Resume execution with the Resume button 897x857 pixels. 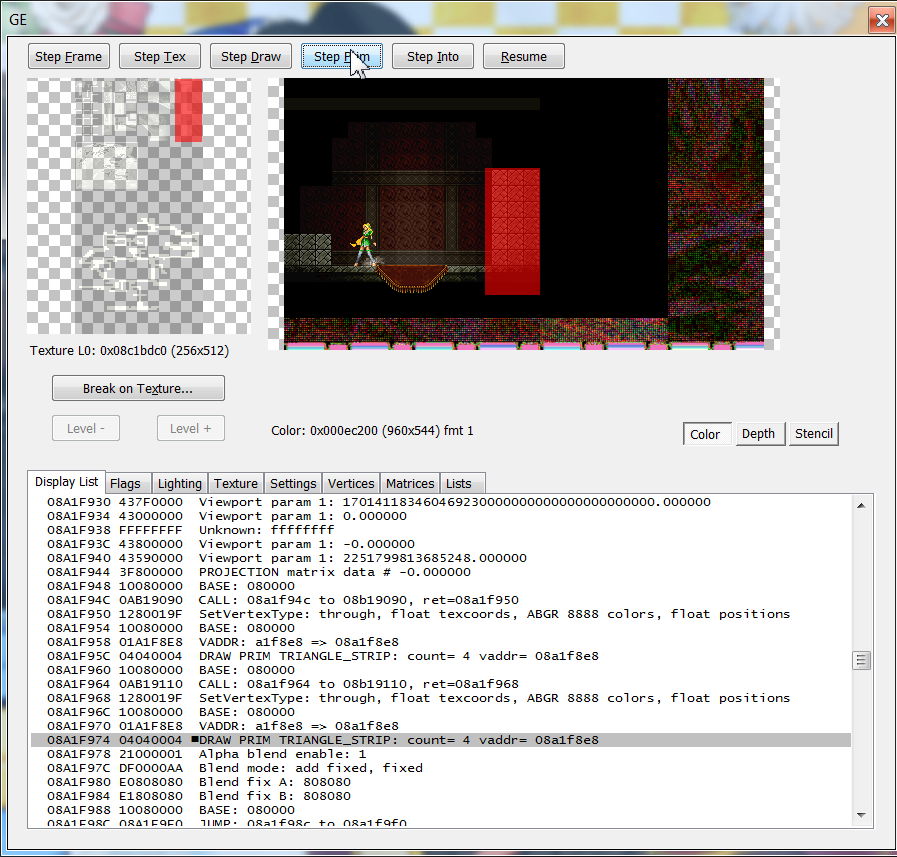(x=523, y=57)
